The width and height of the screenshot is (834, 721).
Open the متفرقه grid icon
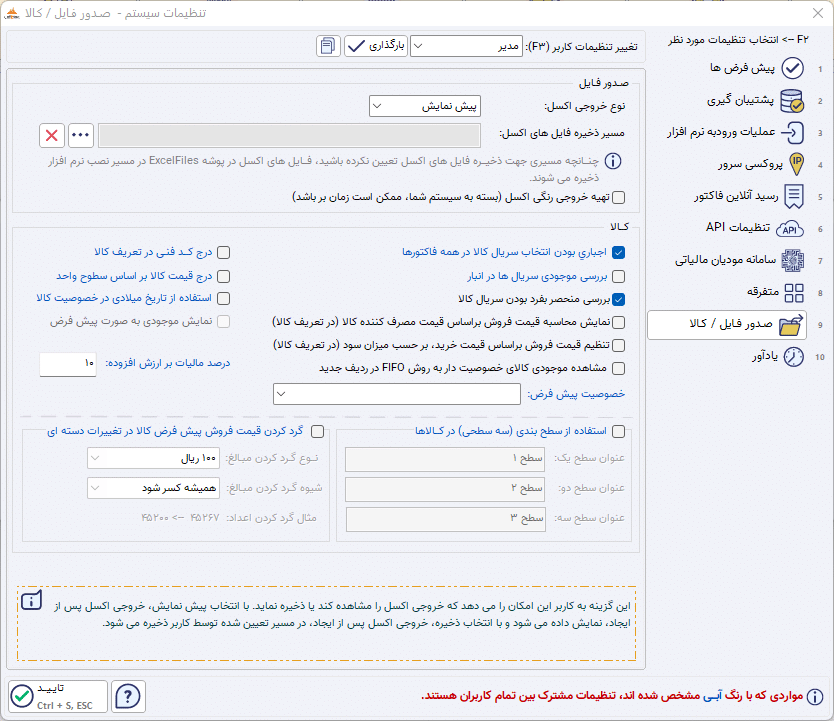(x=794, y=293)
